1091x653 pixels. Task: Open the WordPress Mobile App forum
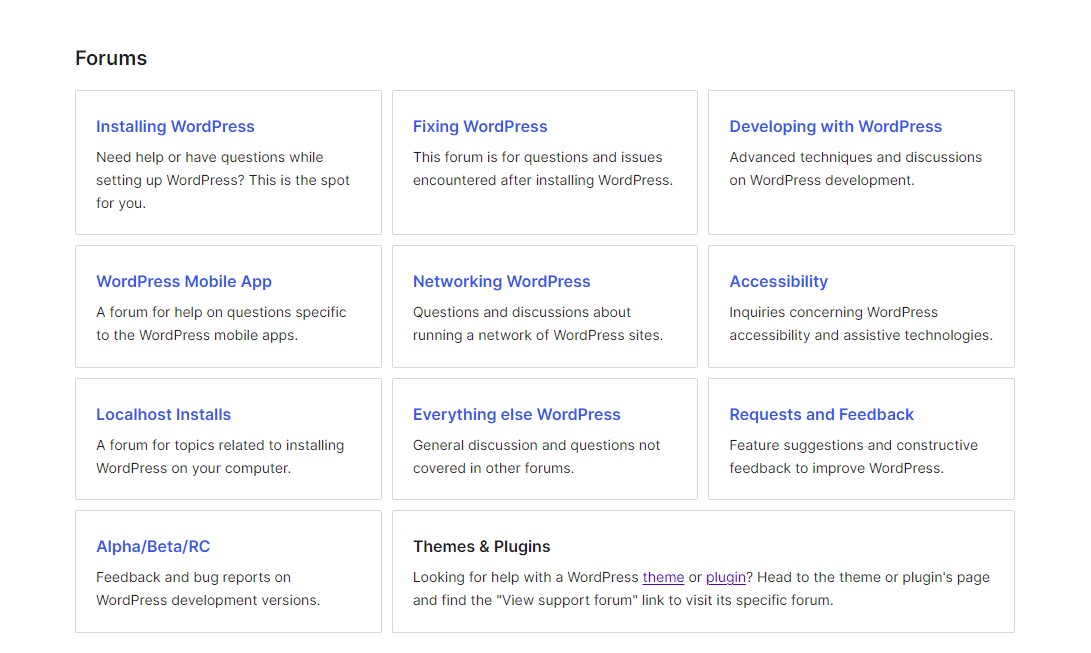tap(184, 282)
